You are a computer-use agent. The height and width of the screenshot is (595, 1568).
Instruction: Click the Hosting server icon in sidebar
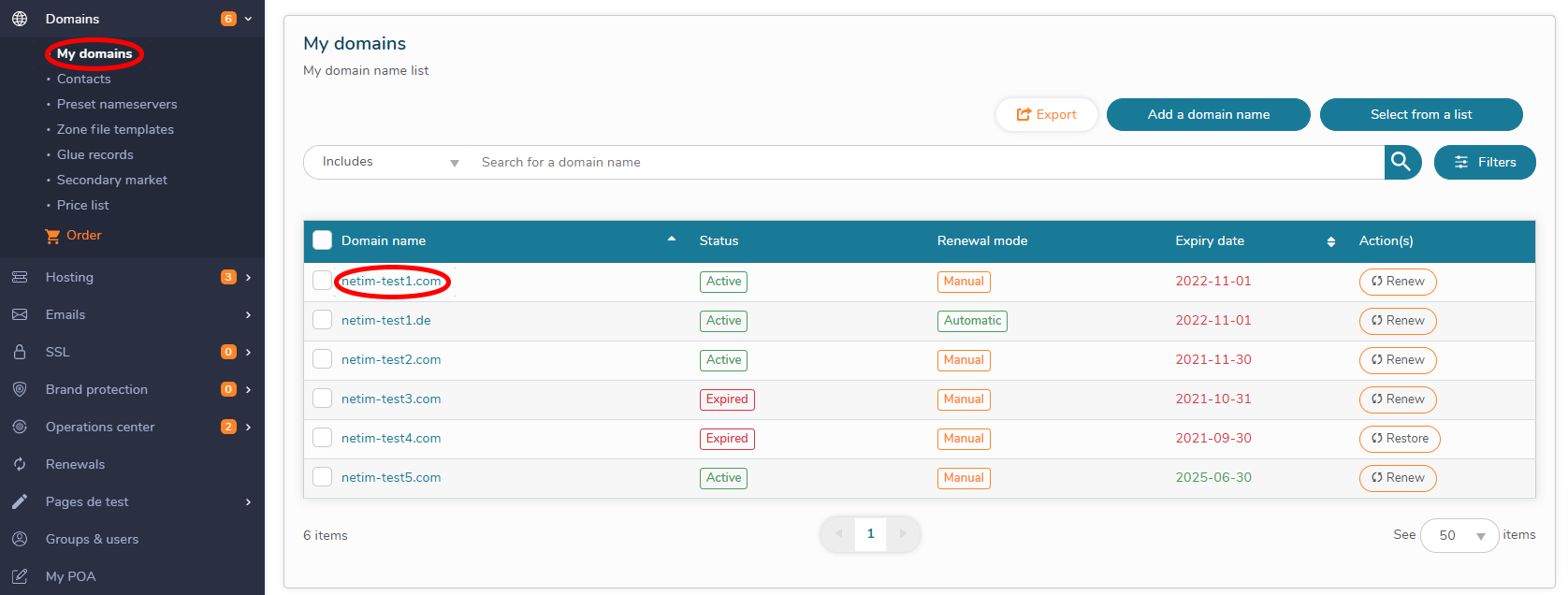pos(20,277)
